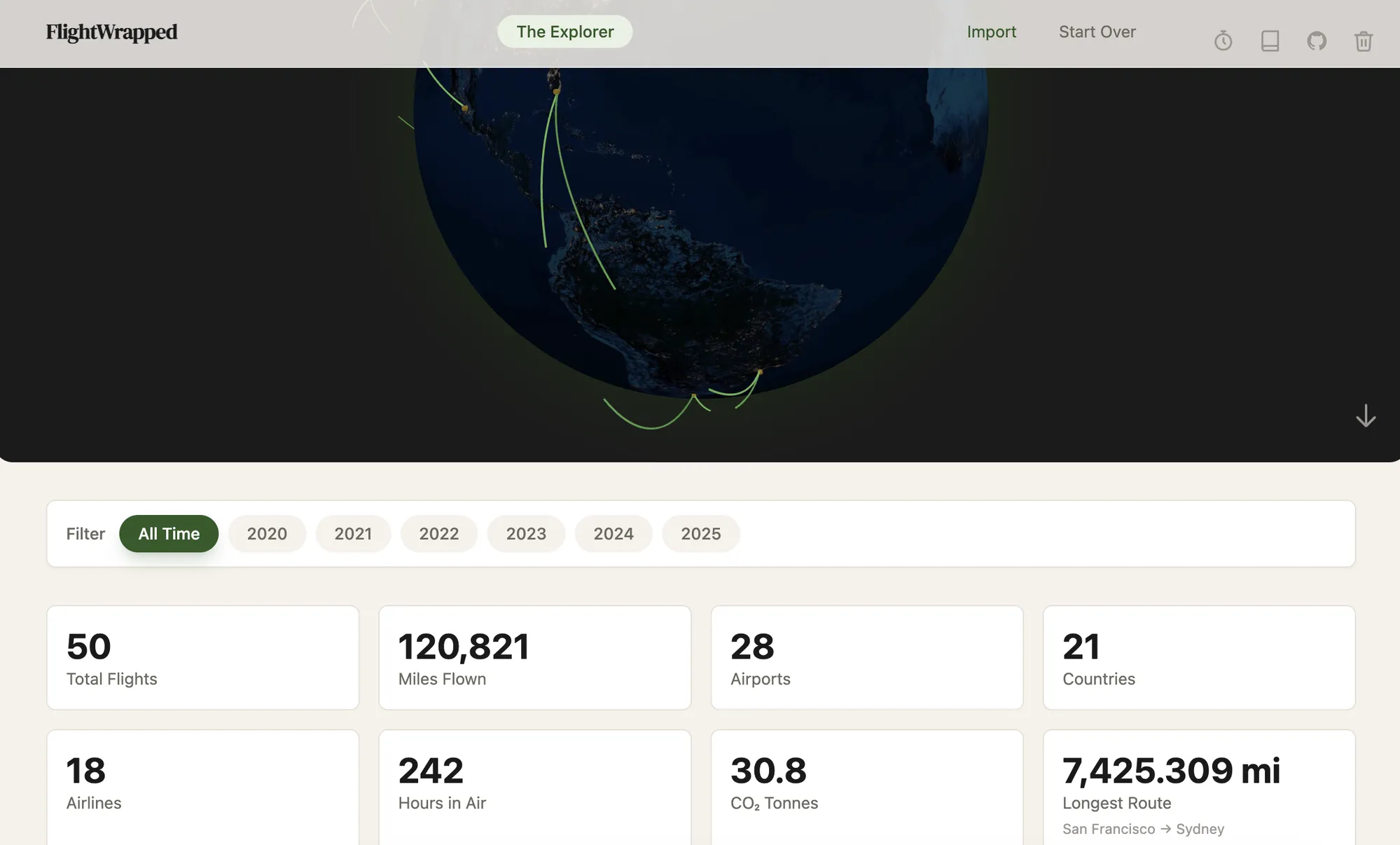Open the Import option

[992, 32]
